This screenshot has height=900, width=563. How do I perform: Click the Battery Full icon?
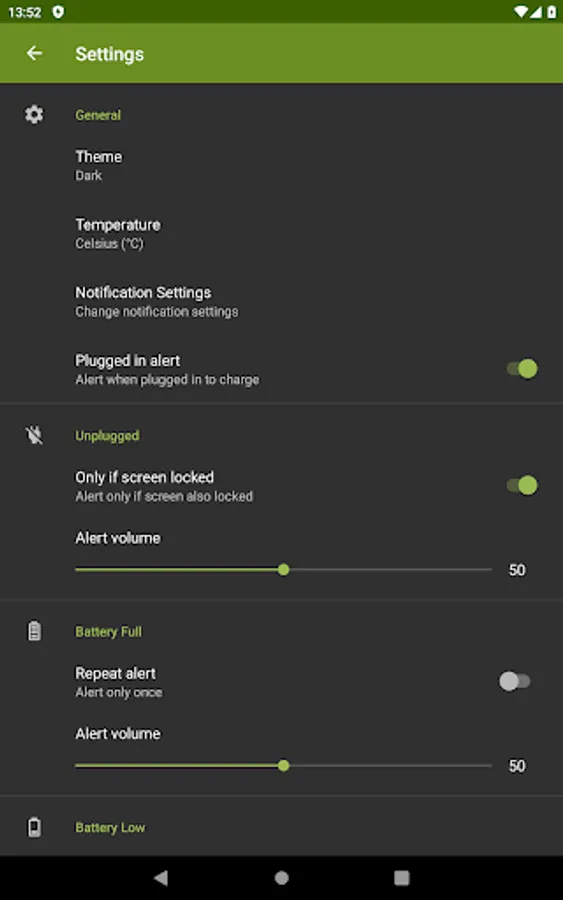click(34, 631)
